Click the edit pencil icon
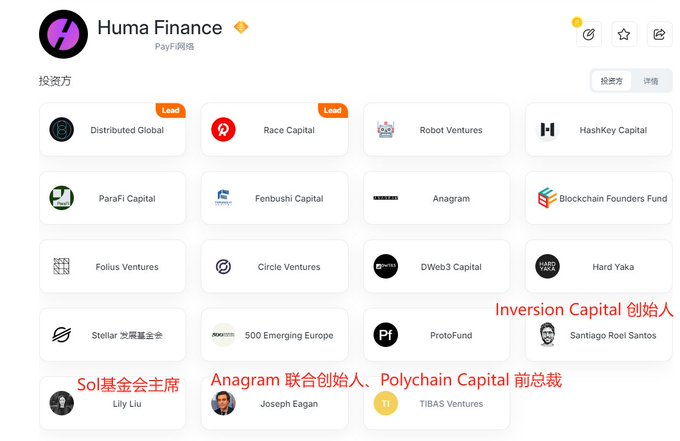Viewport: 680px width, 441px height. 588,34
